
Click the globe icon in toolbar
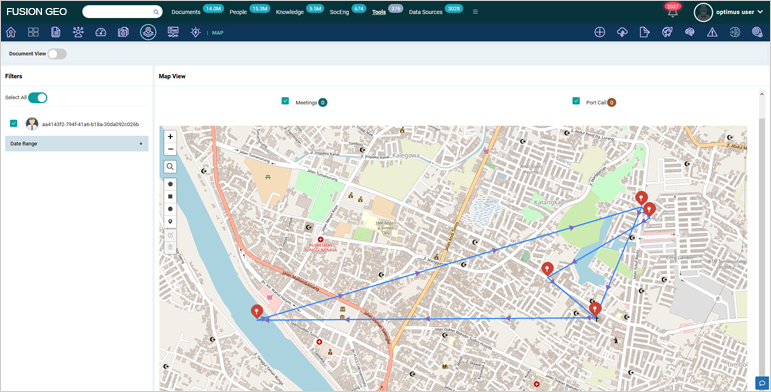(667, 32)
